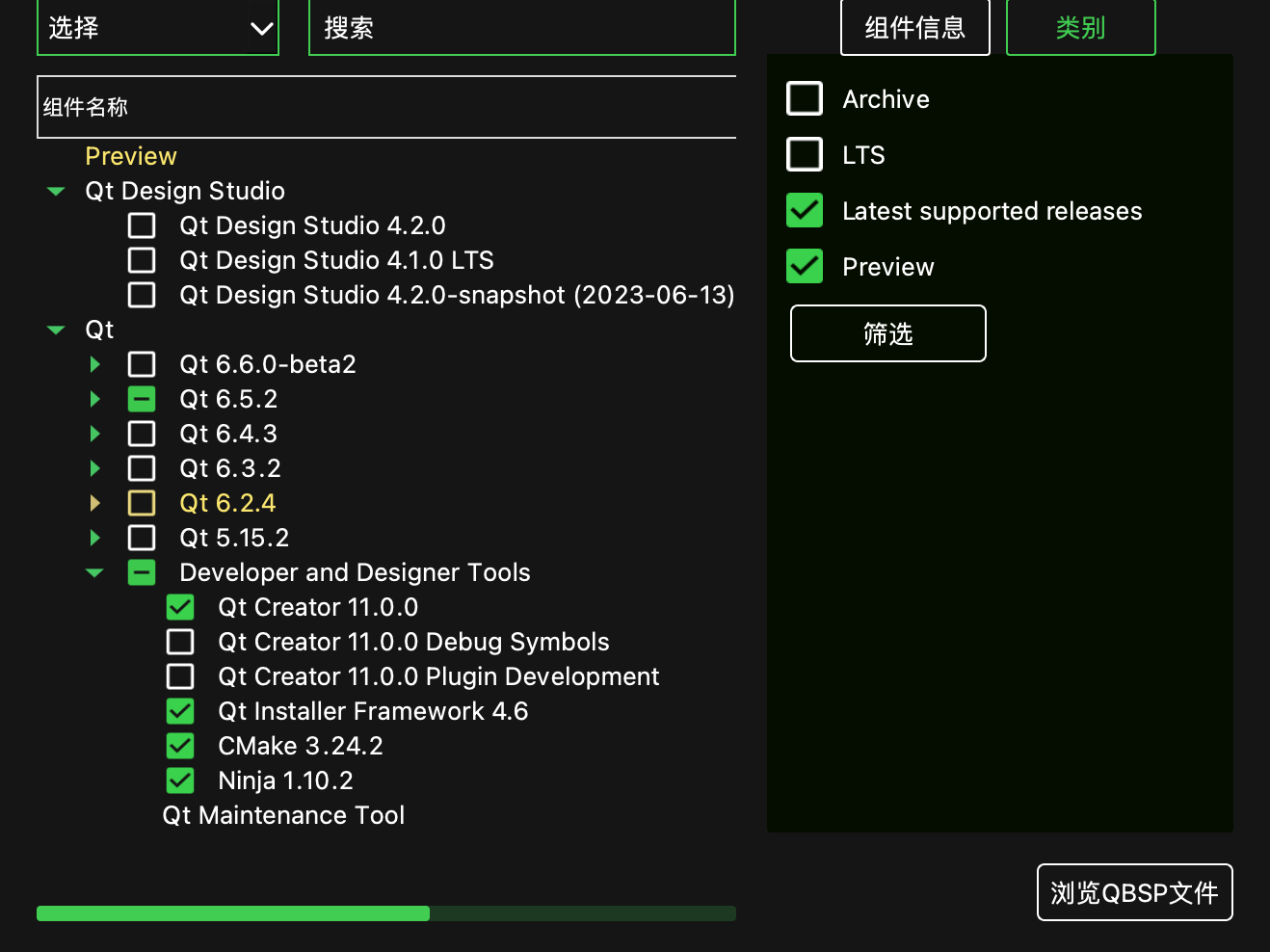Select the Qt 6.6.0-beta2 row text
This screenshot has width=1270, height=952.
268,364
